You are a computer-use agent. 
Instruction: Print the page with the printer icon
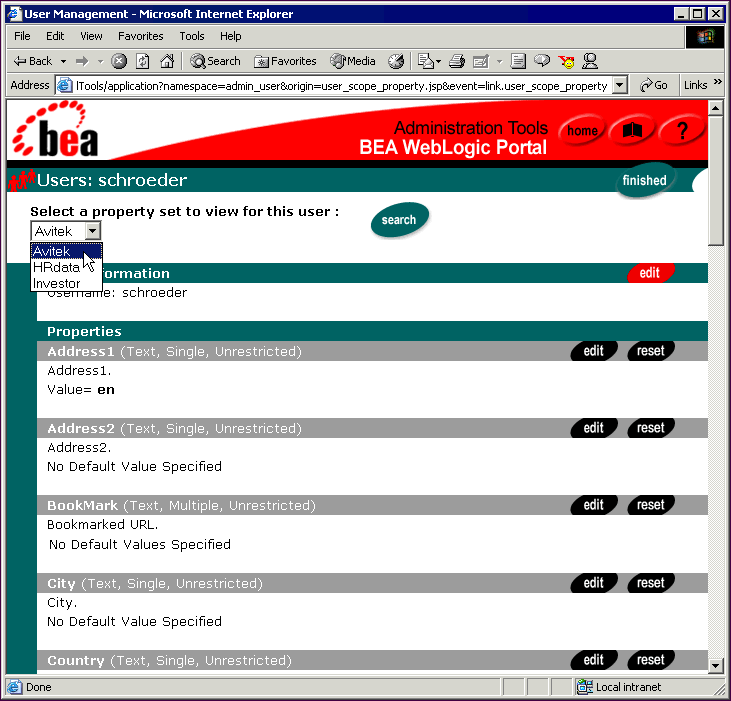click(x=457, y=61)
